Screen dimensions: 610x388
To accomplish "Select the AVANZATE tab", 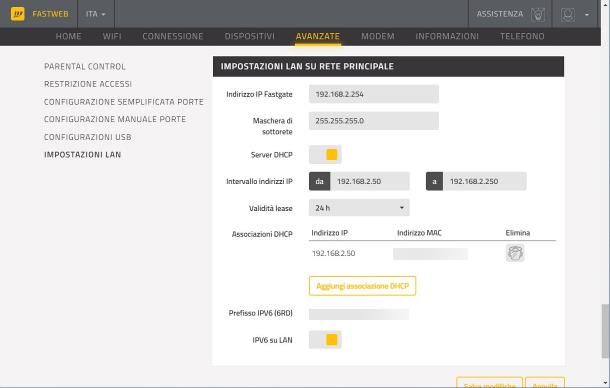I will click(318, 36).
